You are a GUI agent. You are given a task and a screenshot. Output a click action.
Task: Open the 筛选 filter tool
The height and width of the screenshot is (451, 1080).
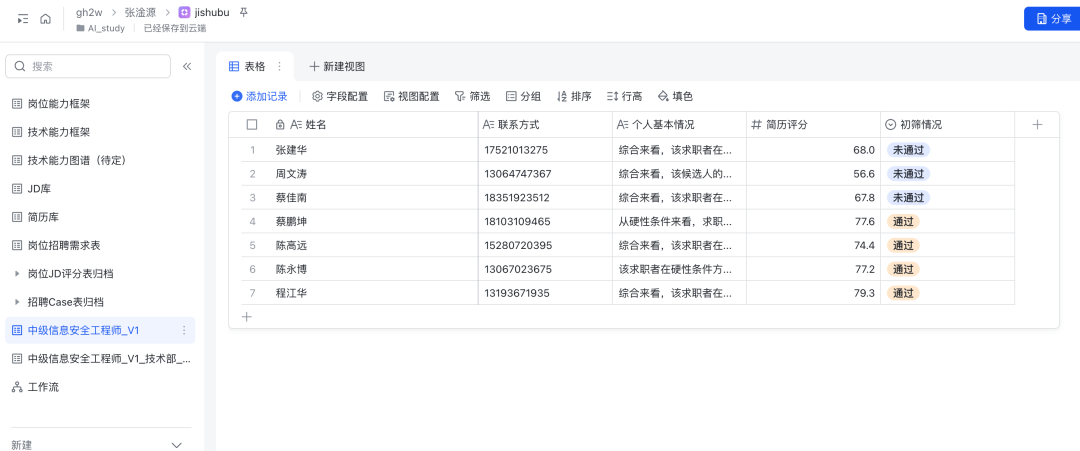pyautogui.click(x=472, y=96)
